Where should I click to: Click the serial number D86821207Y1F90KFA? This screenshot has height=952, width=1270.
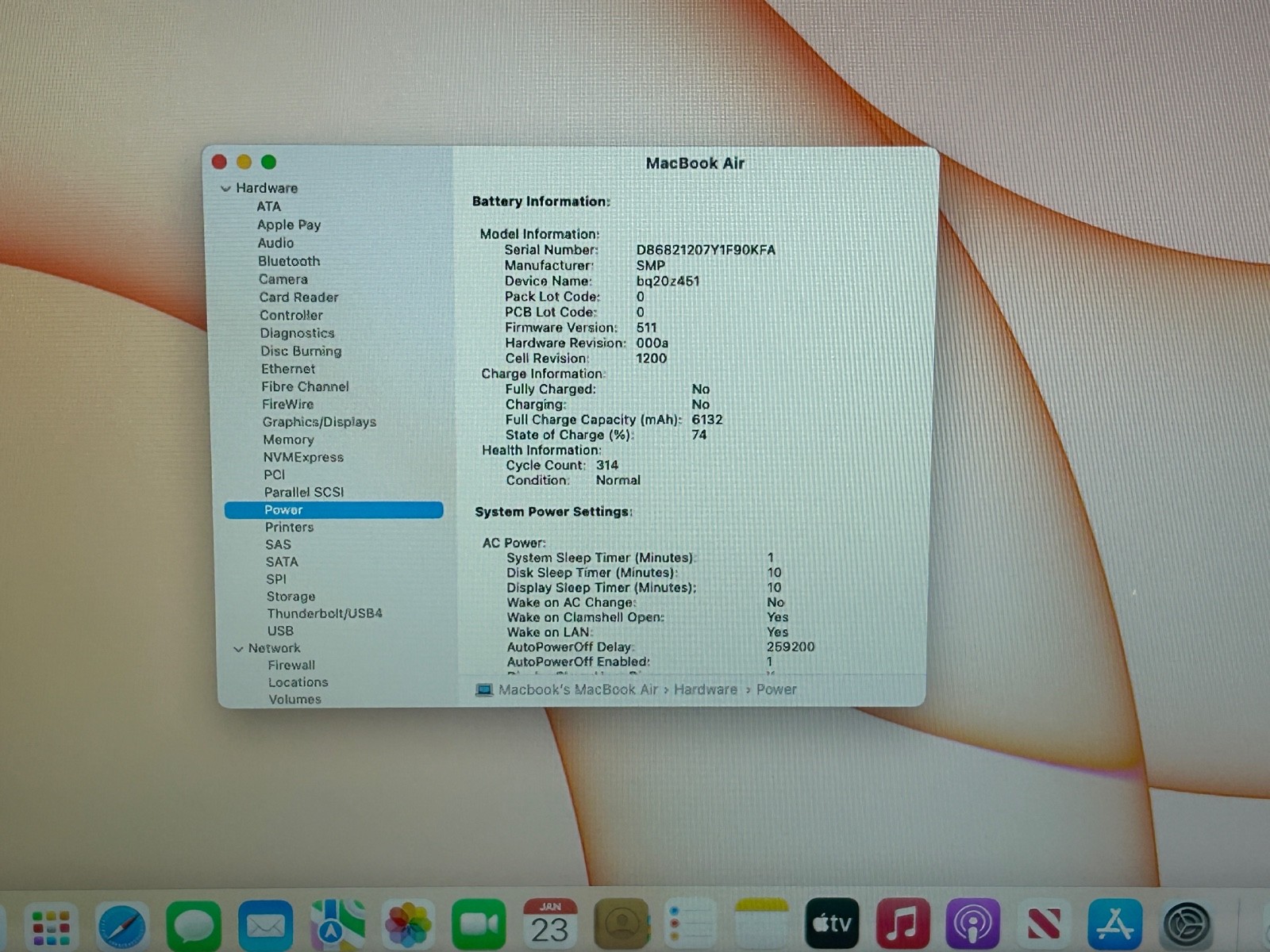coord(706,250)
